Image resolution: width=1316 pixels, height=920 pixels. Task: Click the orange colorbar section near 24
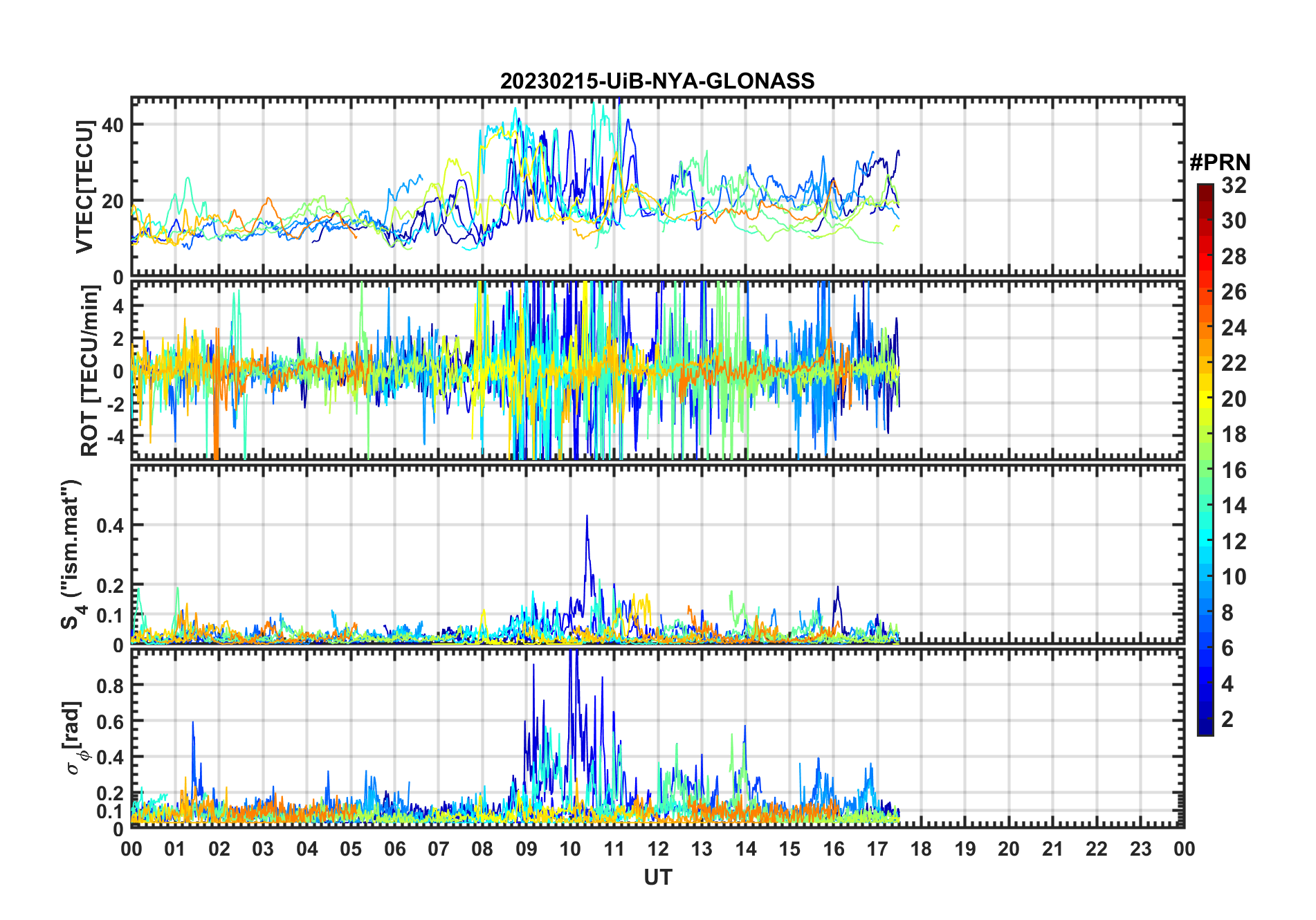[1205, 327]
